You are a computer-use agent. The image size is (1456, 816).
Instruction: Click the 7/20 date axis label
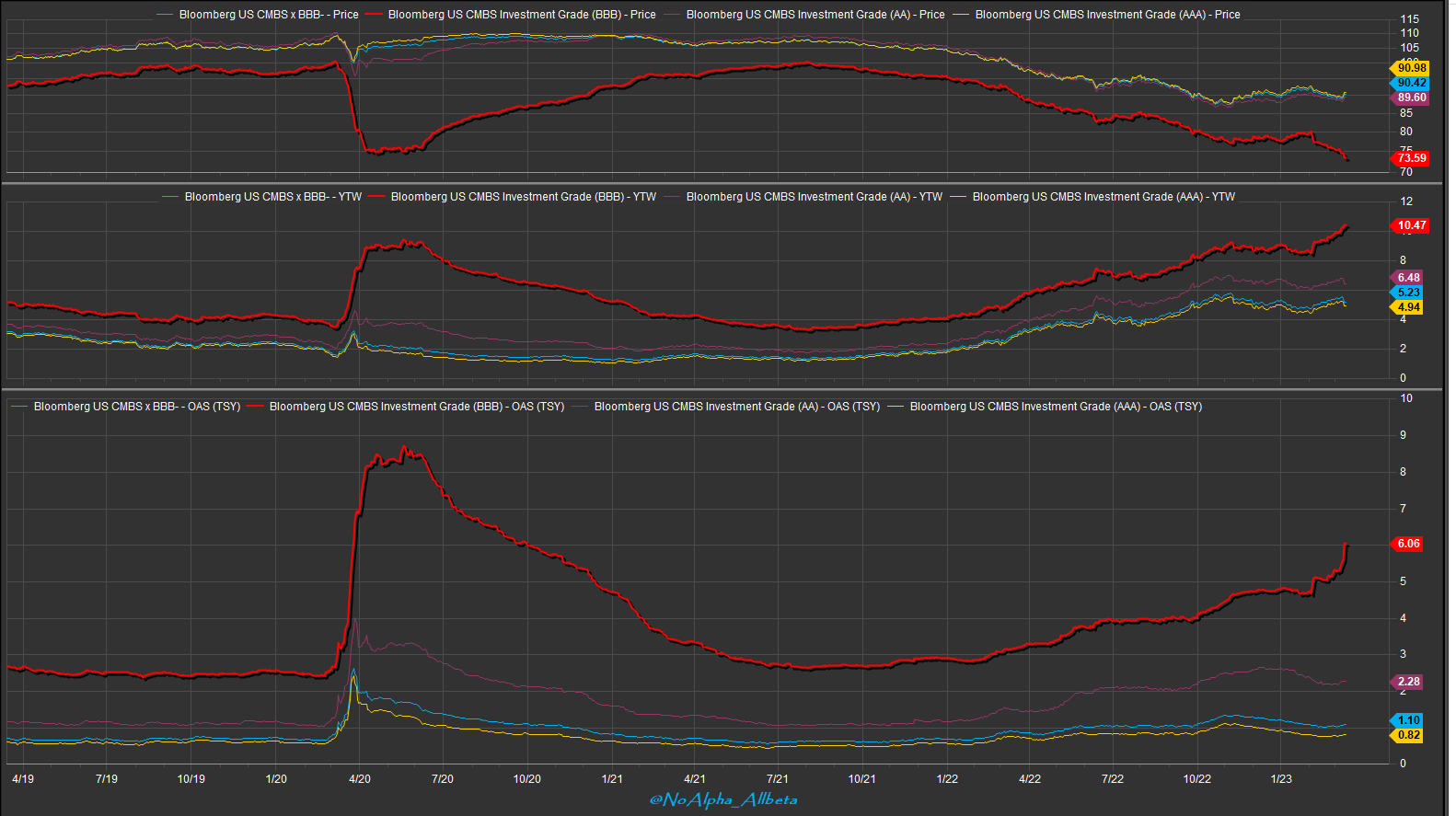443,779
